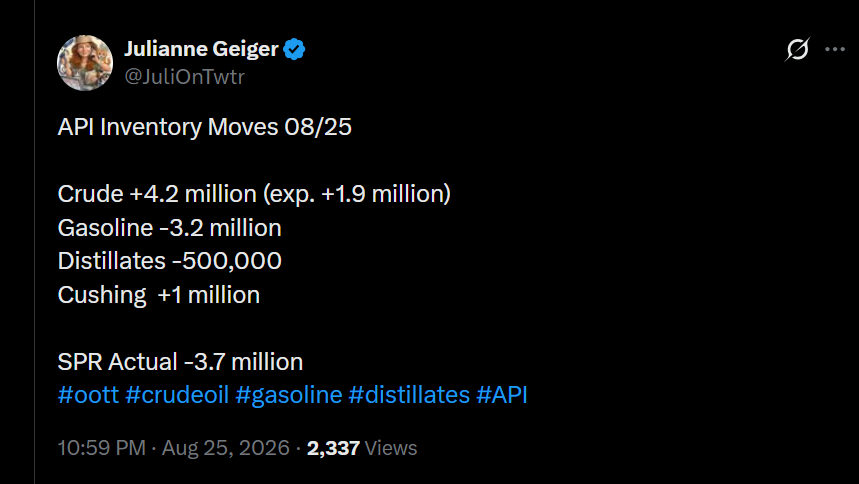859x484 pixels.
Task: Click the Crude +4.2 million line
Action: click(254, 194)
